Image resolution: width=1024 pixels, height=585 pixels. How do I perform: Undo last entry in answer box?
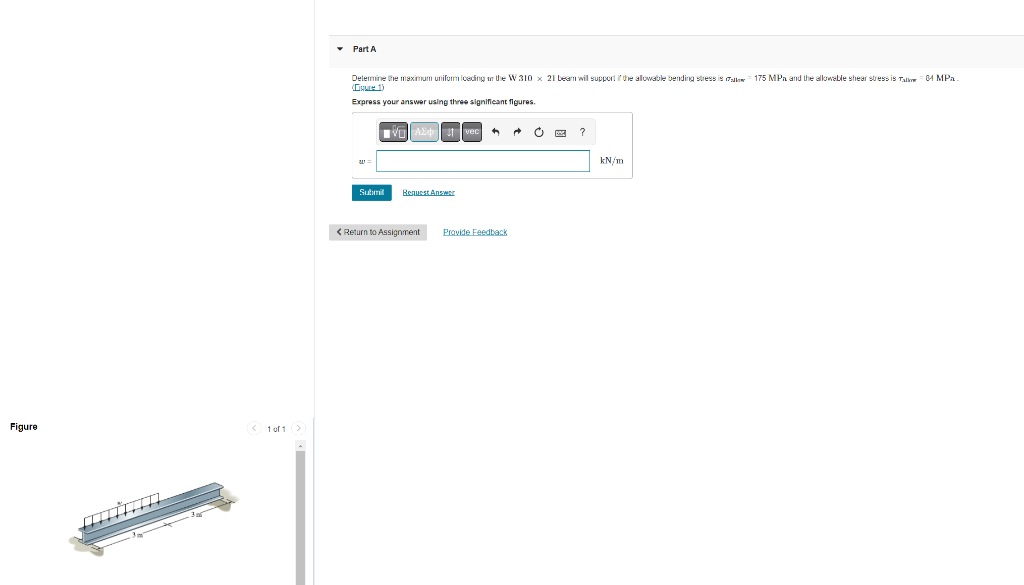[496, 132]
